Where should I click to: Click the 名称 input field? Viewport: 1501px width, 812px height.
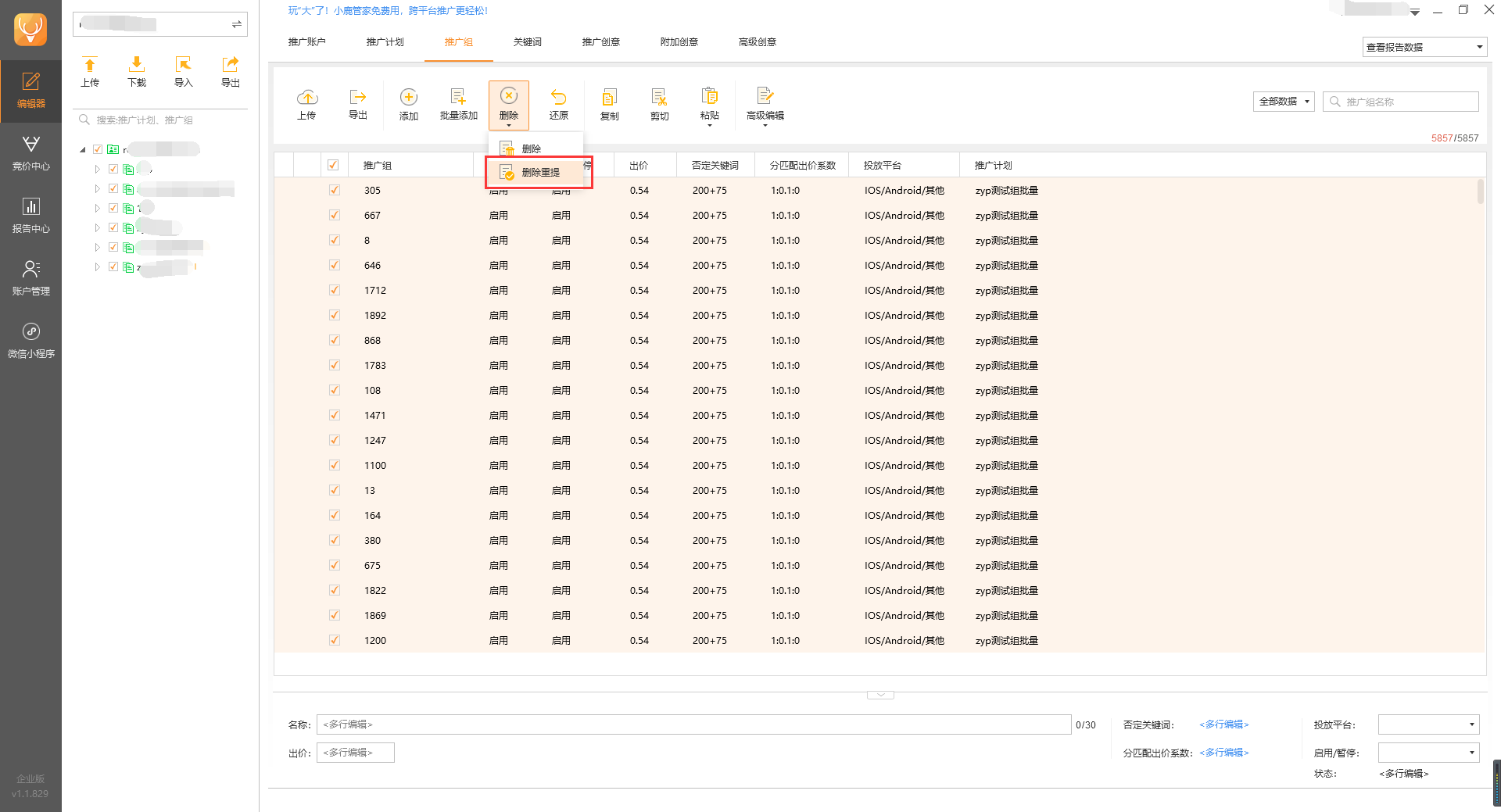tap(693, 724)
